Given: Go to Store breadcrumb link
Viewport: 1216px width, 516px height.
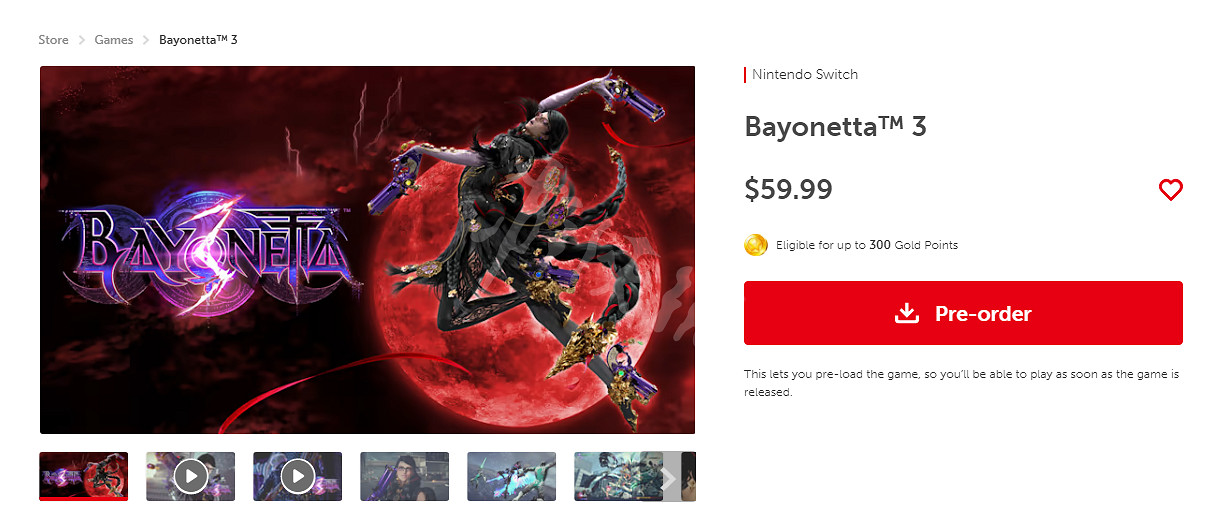Looking at the screenshot, I should click(53, 40).
